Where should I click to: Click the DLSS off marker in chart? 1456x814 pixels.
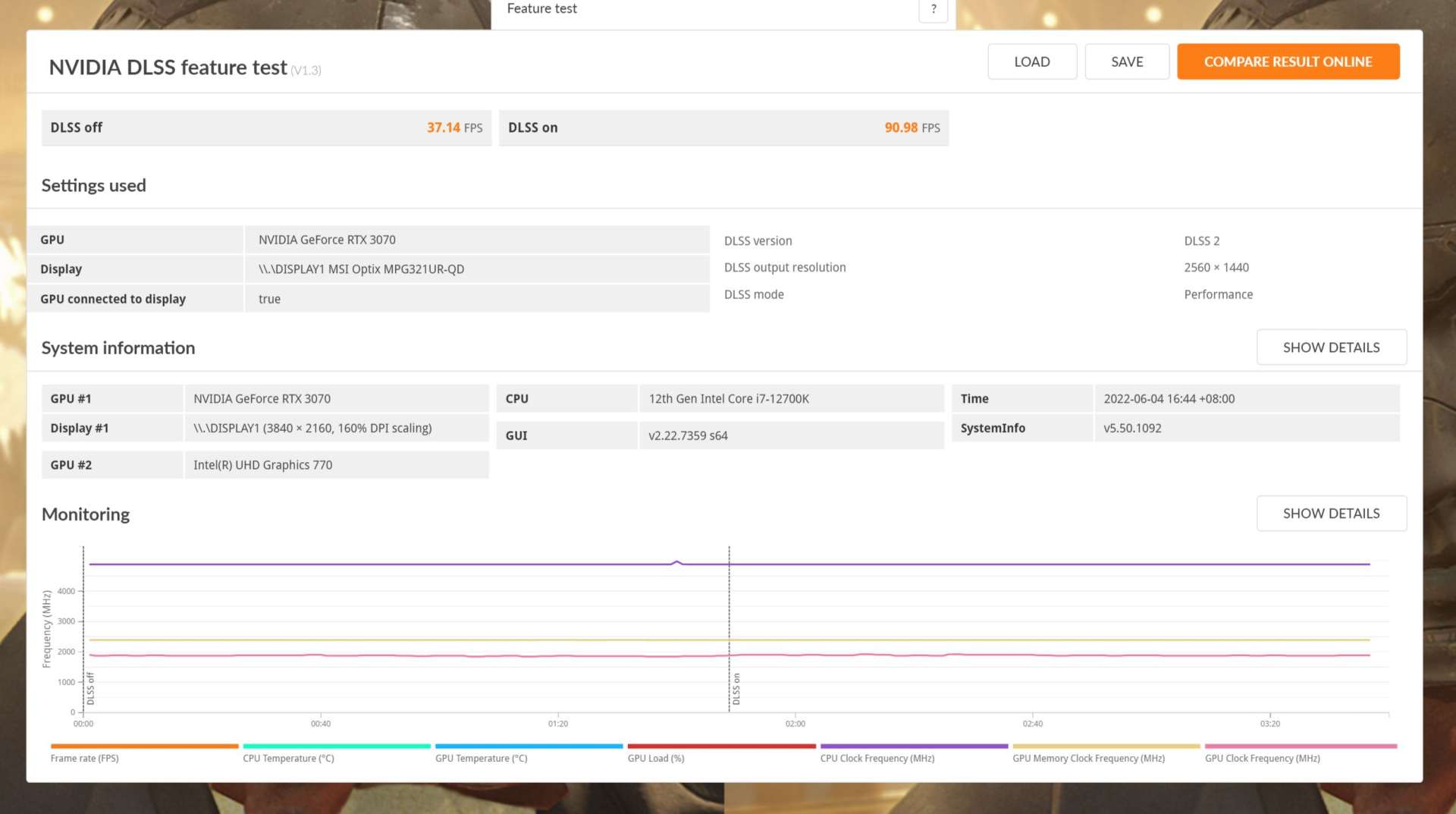(90, 689)
